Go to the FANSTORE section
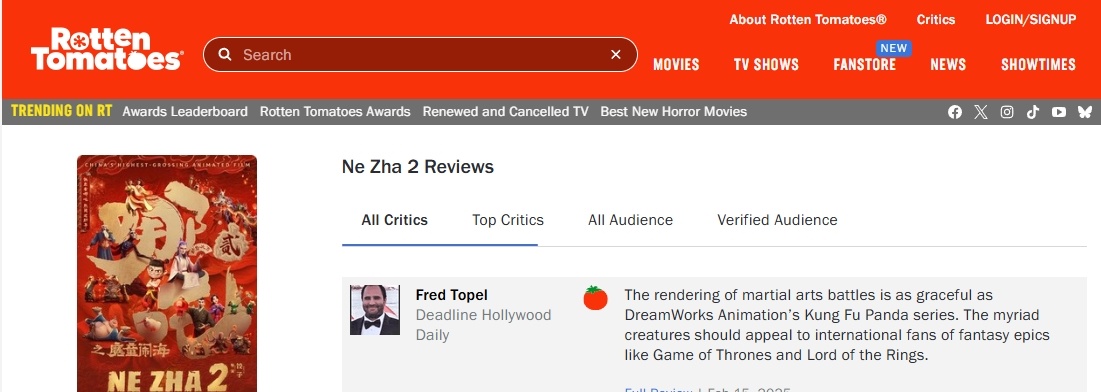Viewport: 1101px width, 392px height. coord(864,65)
